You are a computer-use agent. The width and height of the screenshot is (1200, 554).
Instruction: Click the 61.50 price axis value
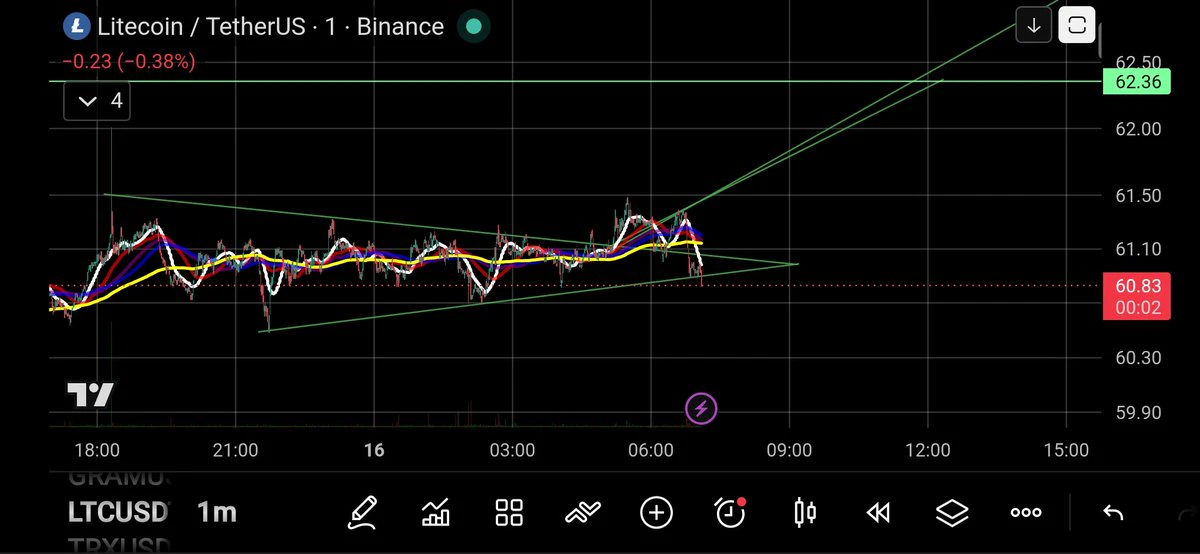[1137, 196]
